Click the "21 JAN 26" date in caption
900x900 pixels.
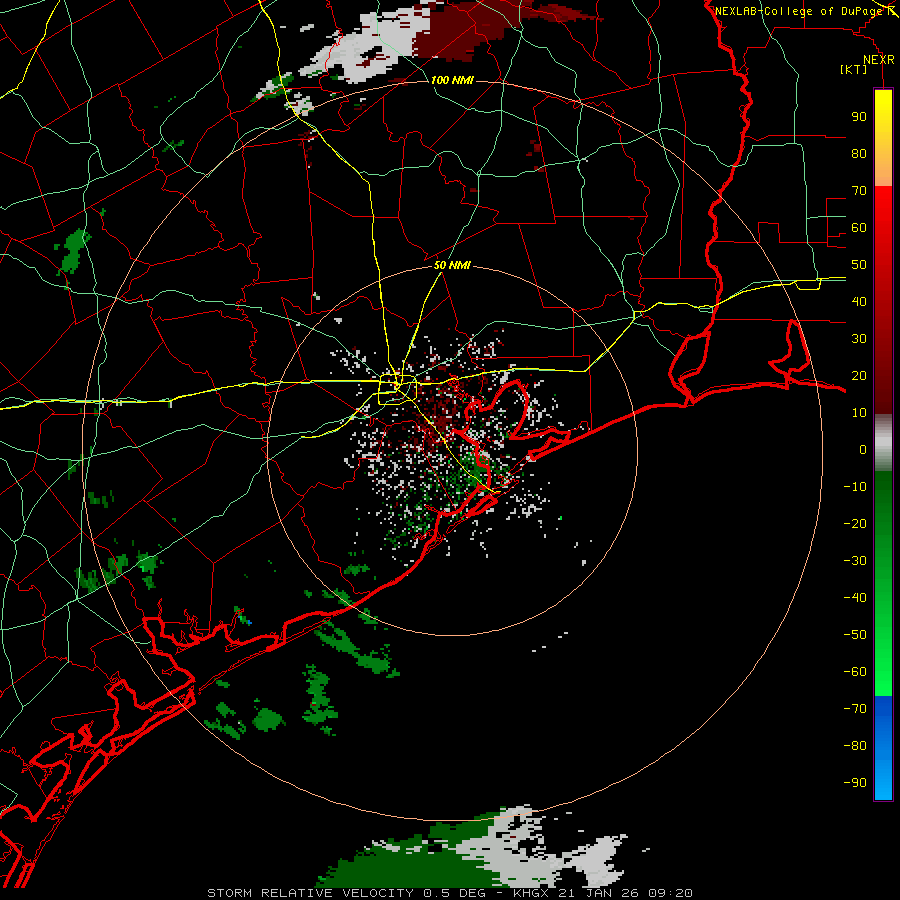pyautogui.click(x=599, y=893)
